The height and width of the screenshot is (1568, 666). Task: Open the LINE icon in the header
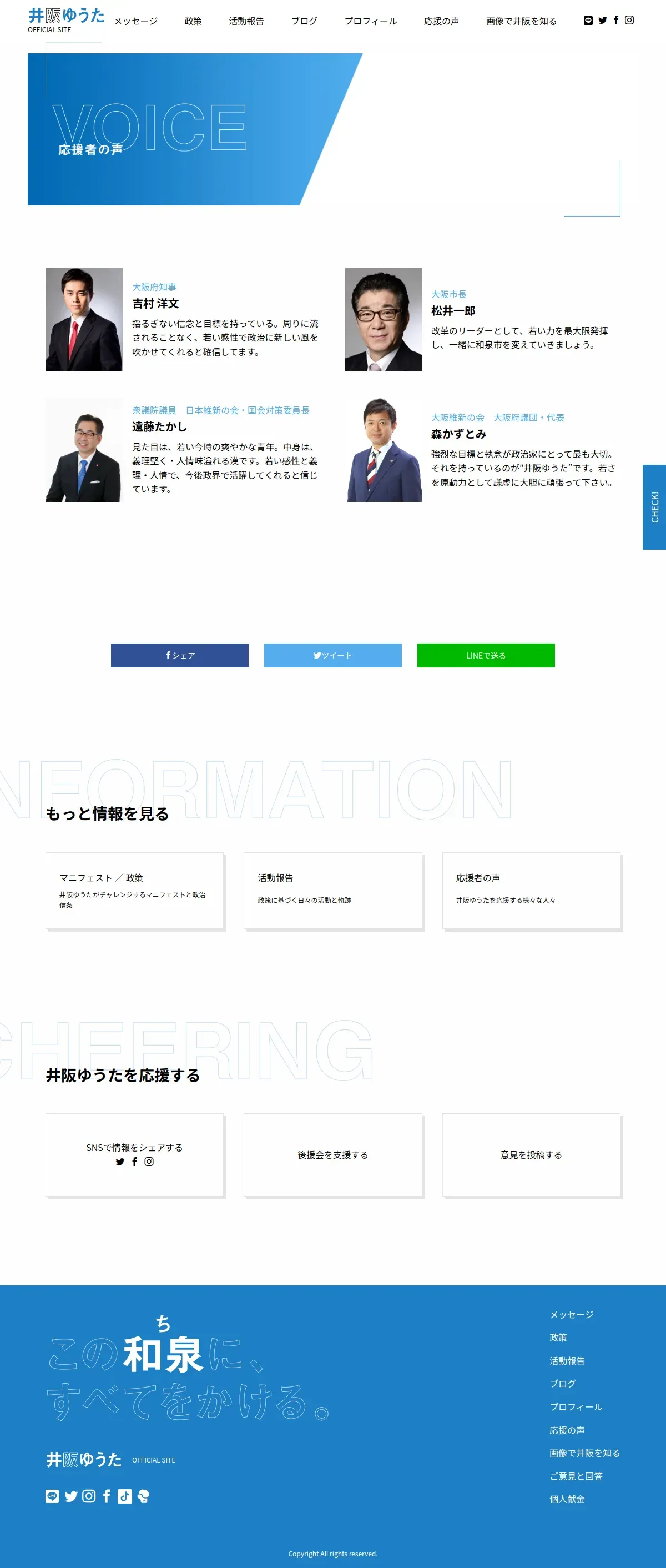[588, 20]
